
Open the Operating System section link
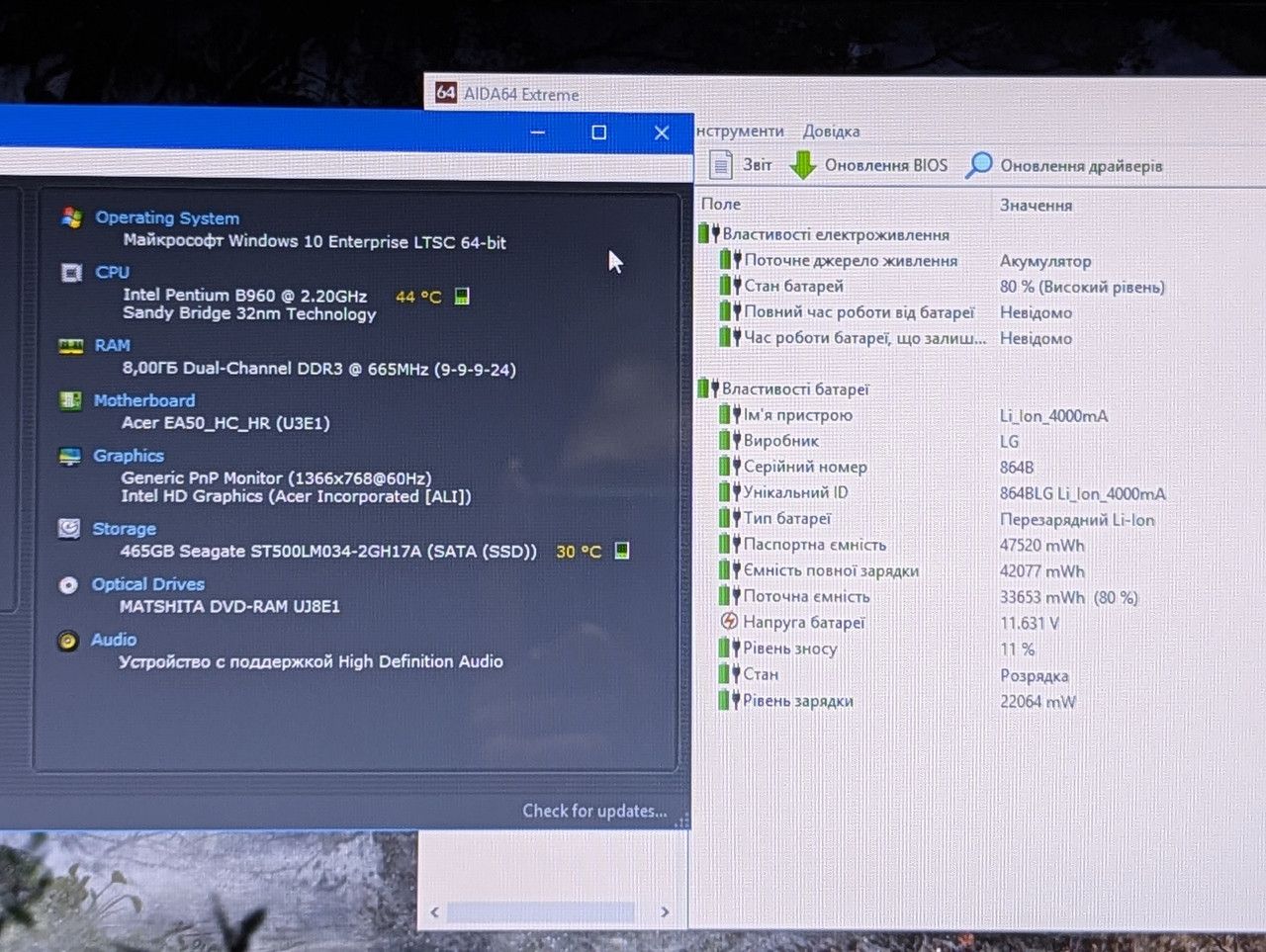tap(167, 217)
